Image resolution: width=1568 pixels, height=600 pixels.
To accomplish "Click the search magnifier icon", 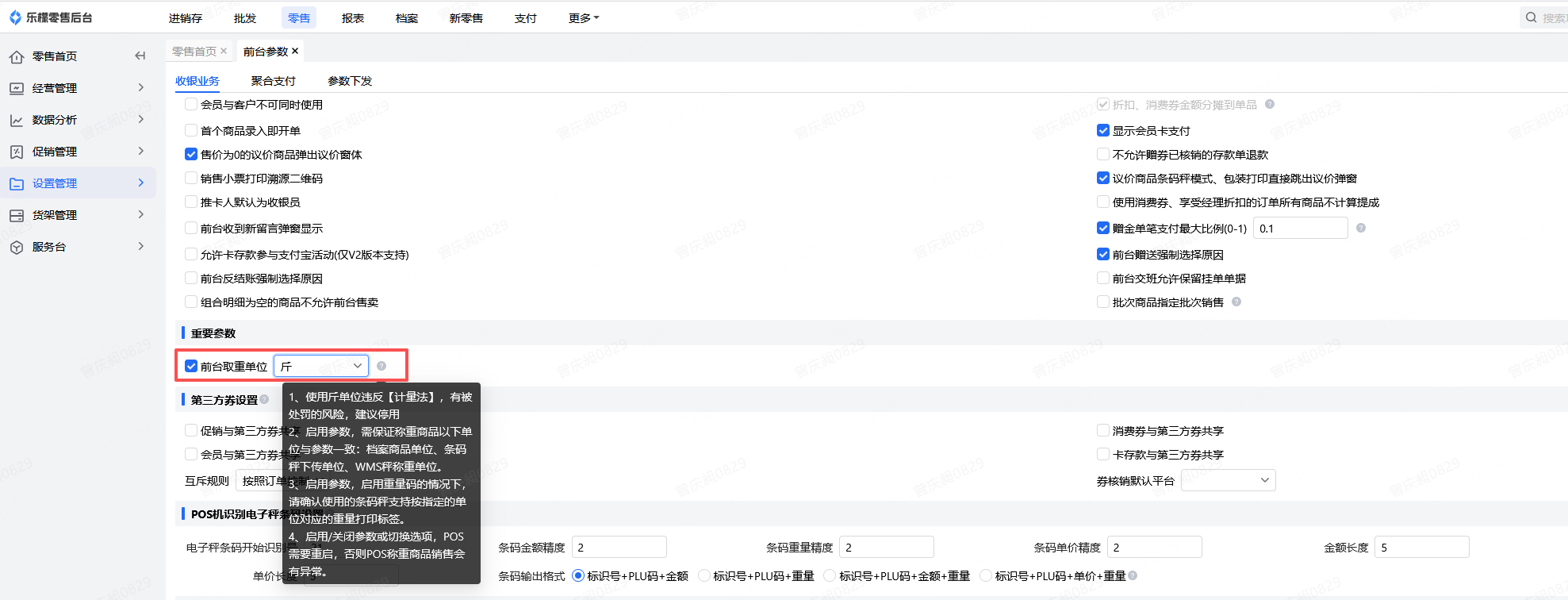I will tap(1531, 17).
